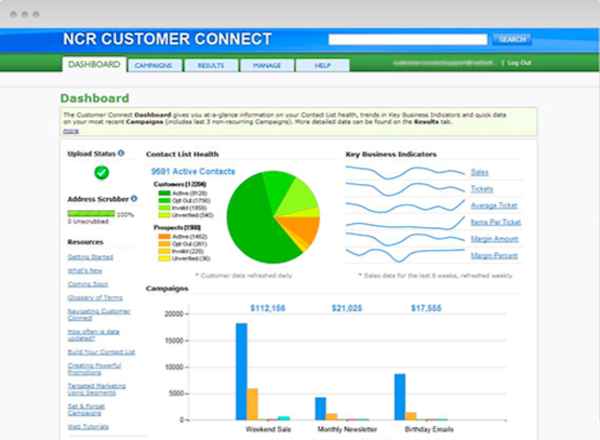Switch to the Results tab
This screenshot has width=600, height=440.
(211, 65)
